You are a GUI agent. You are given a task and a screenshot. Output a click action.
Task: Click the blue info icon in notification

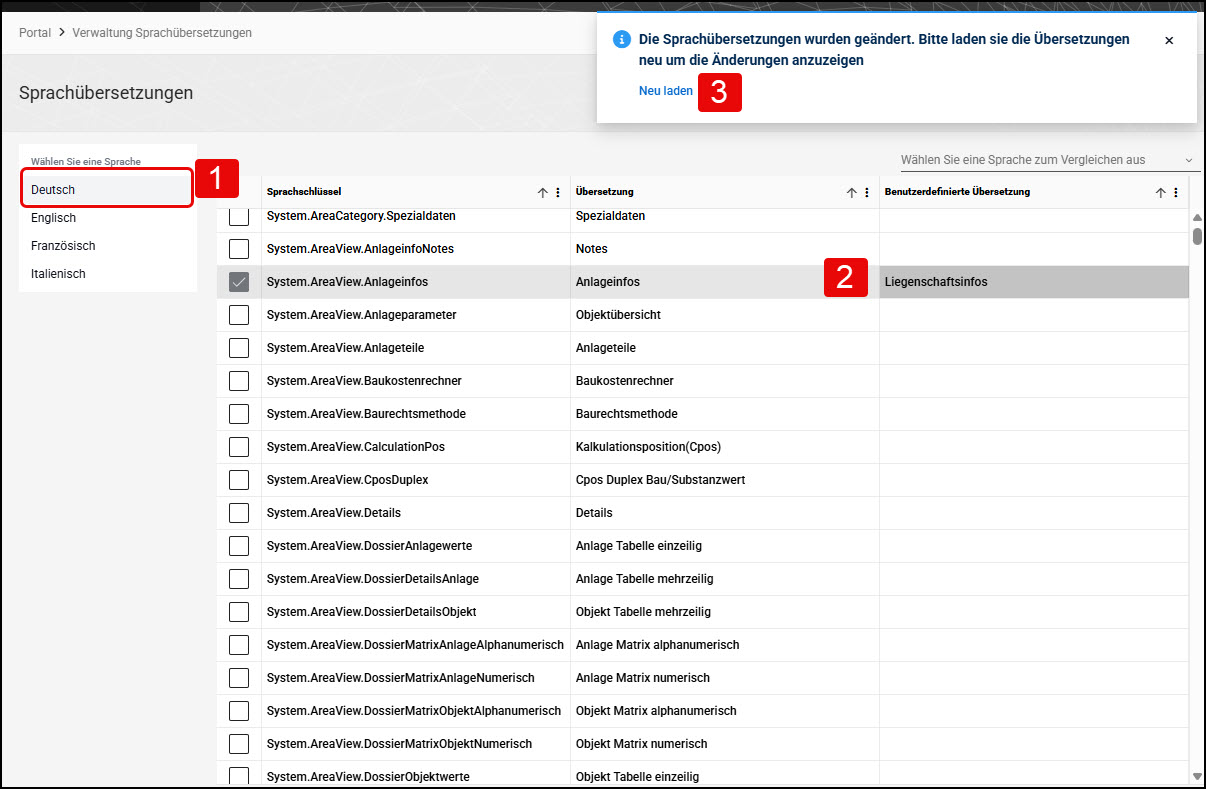(x=621, y=40)
